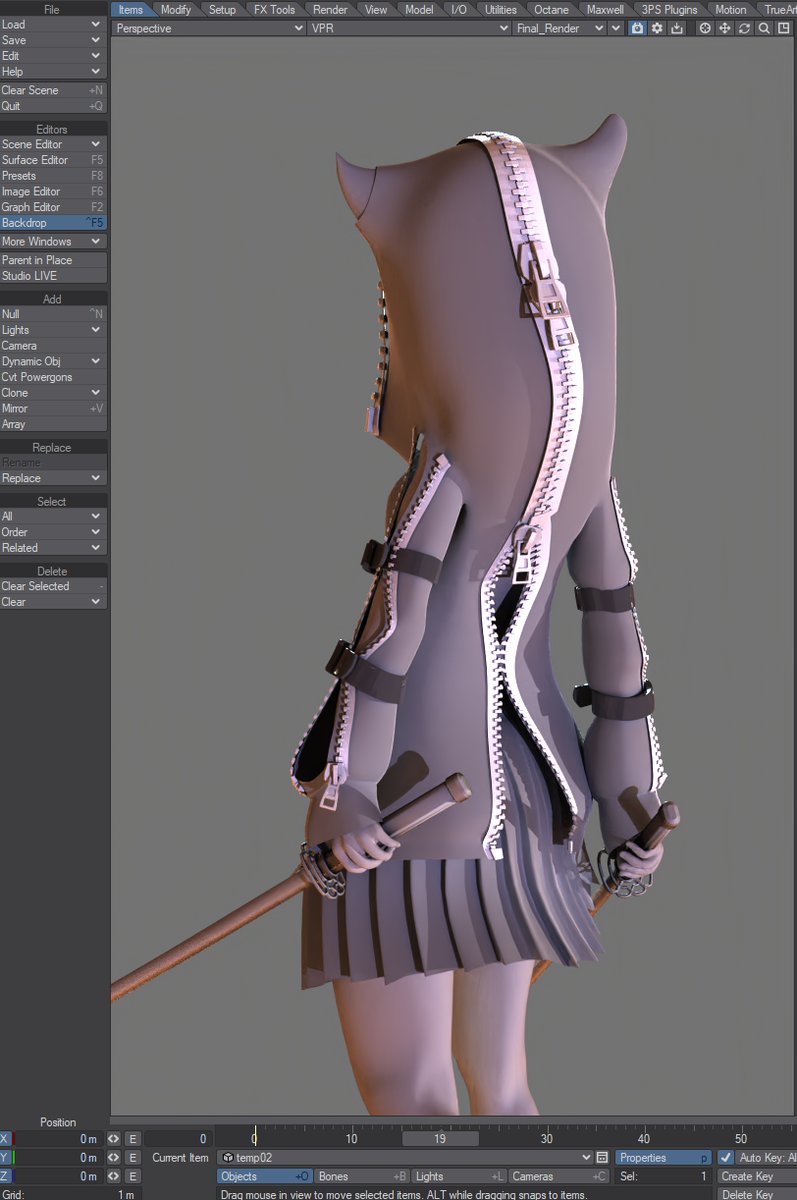Click the timeline frame slider handle at 19
This screenshot has height=1200, width=797.
(x=440, y=1139)
